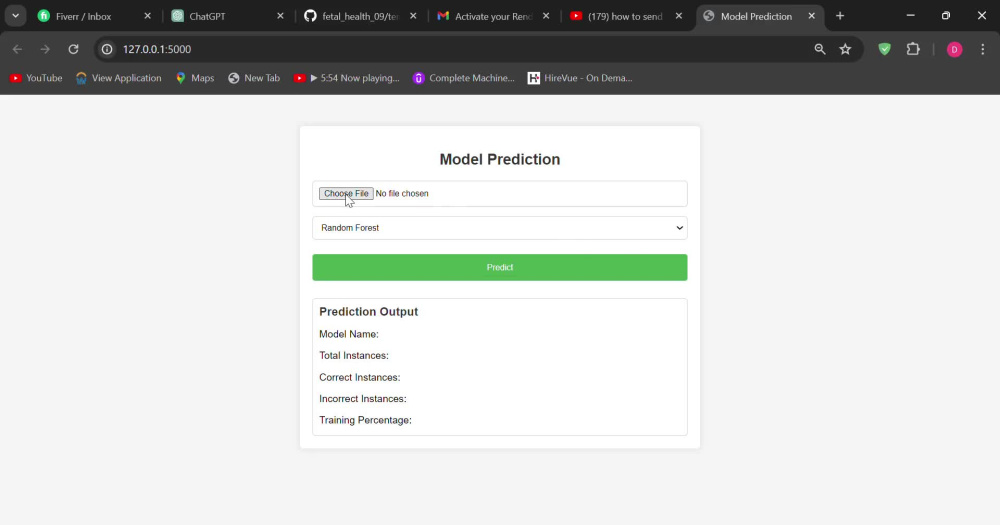Click the "Total Instances:" label
The height and width of the screenshot is (525, 1000).
[x=354, y=355]
